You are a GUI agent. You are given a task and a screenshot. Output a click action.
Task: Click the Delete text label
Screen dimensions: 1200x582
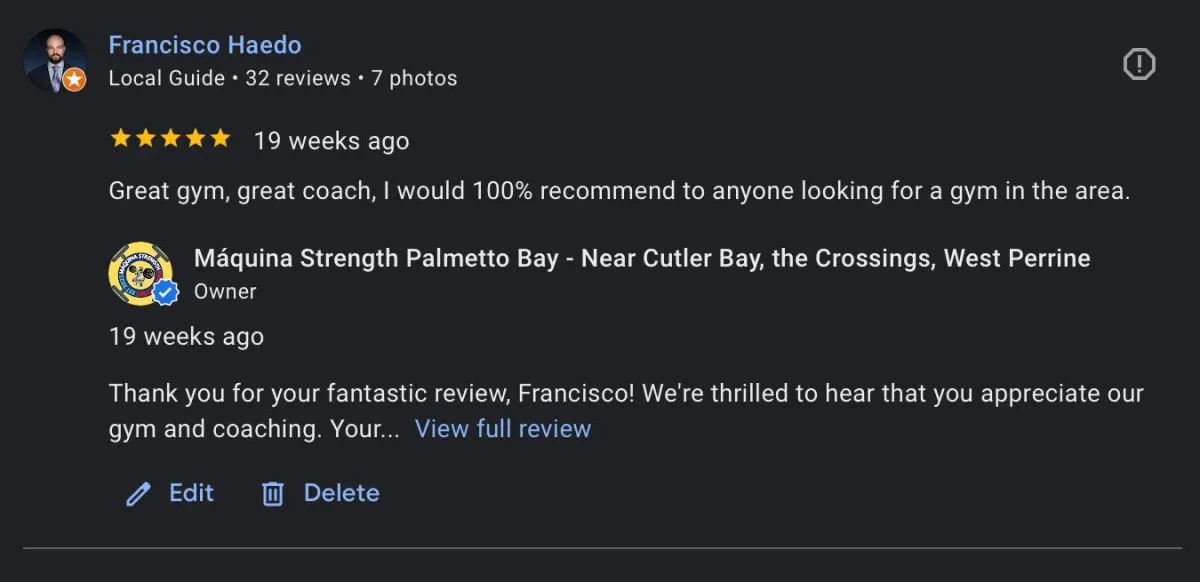(x=341, y=493)
